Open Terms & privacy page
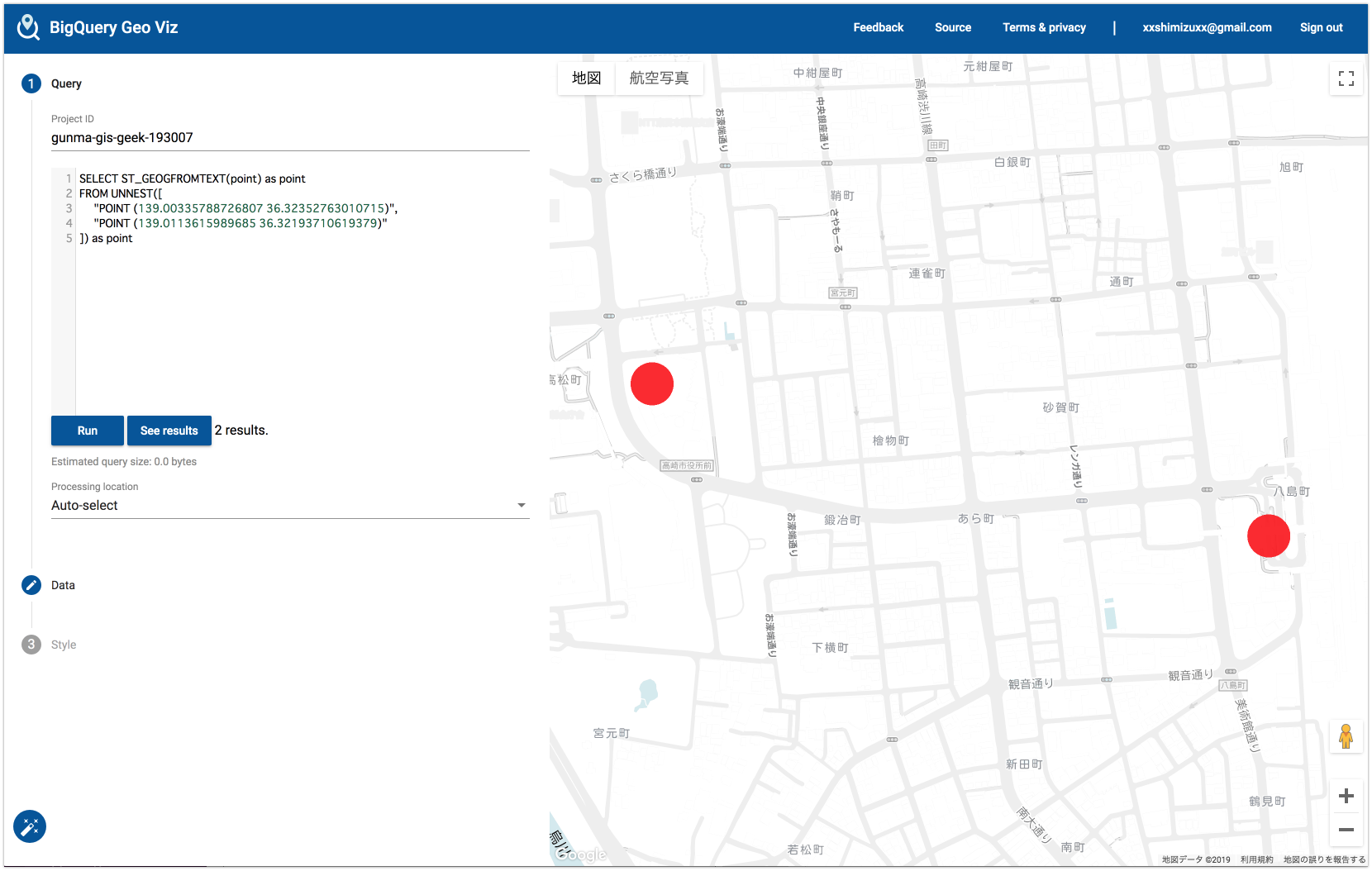The image size is (1372, 871). tap(1044, 27)
